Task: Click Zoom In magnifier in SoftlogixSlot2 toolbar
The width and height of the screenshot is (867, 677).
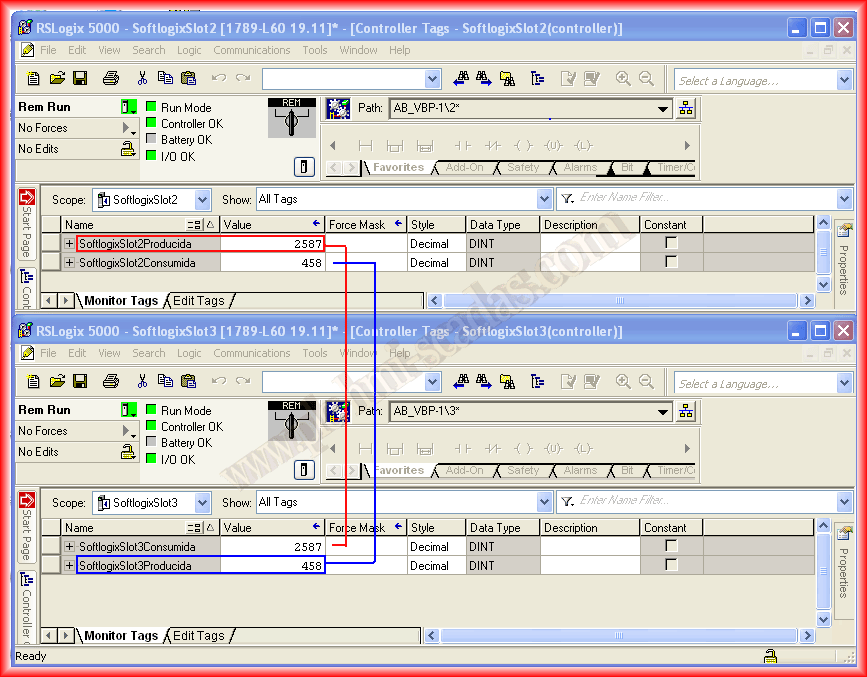Action: [623, 78]
